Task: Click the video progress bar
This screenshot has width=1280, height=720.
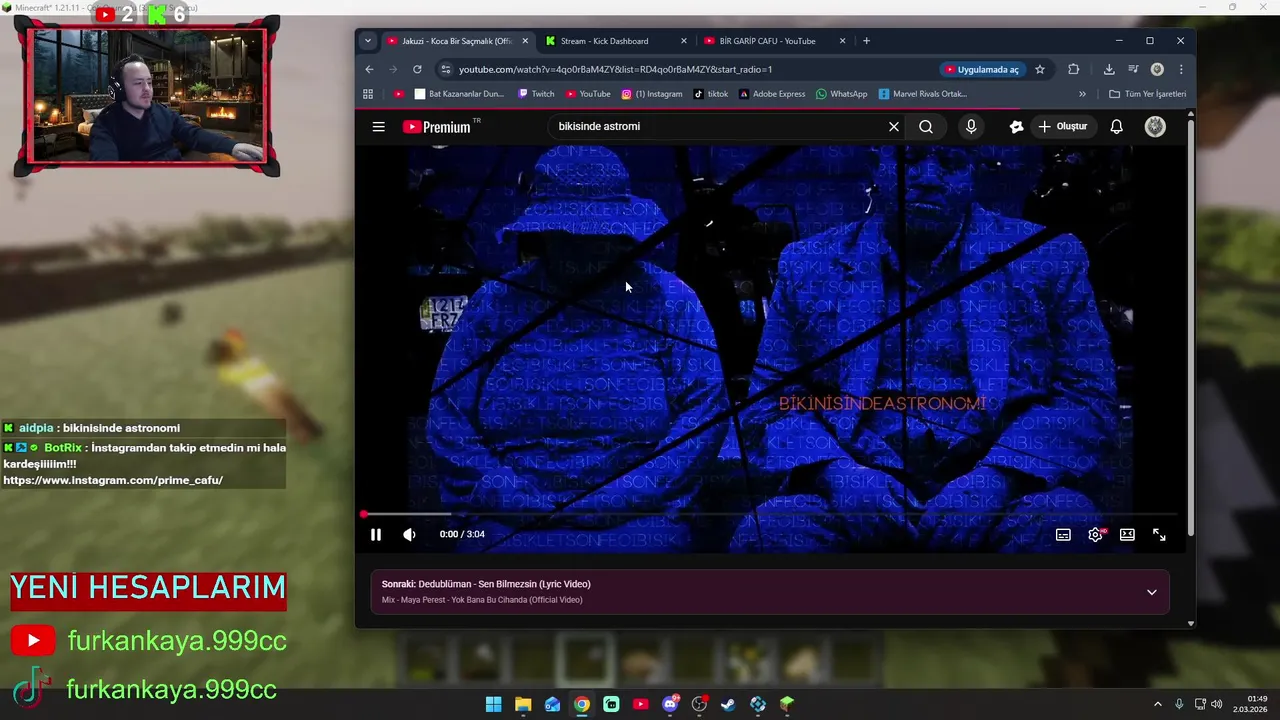Action: pos(770,514)
